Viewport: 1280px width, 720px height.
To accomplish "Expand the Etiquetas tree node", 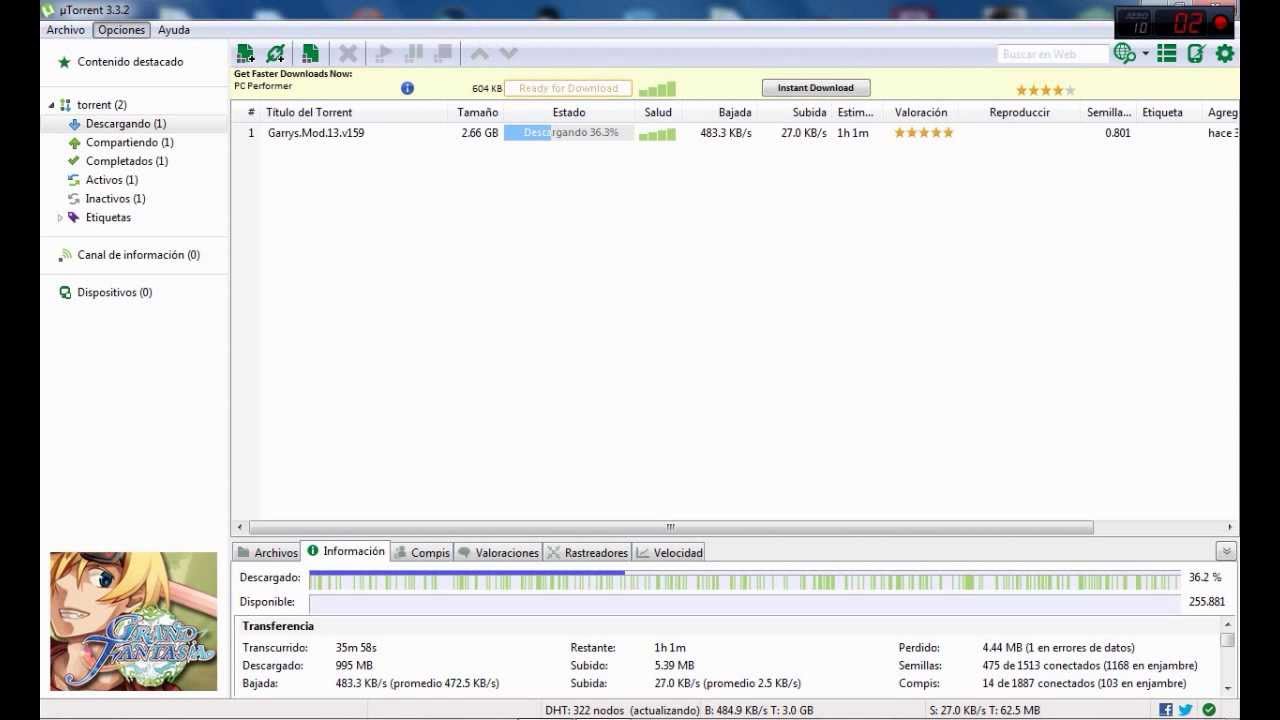I will coord(60,218).
